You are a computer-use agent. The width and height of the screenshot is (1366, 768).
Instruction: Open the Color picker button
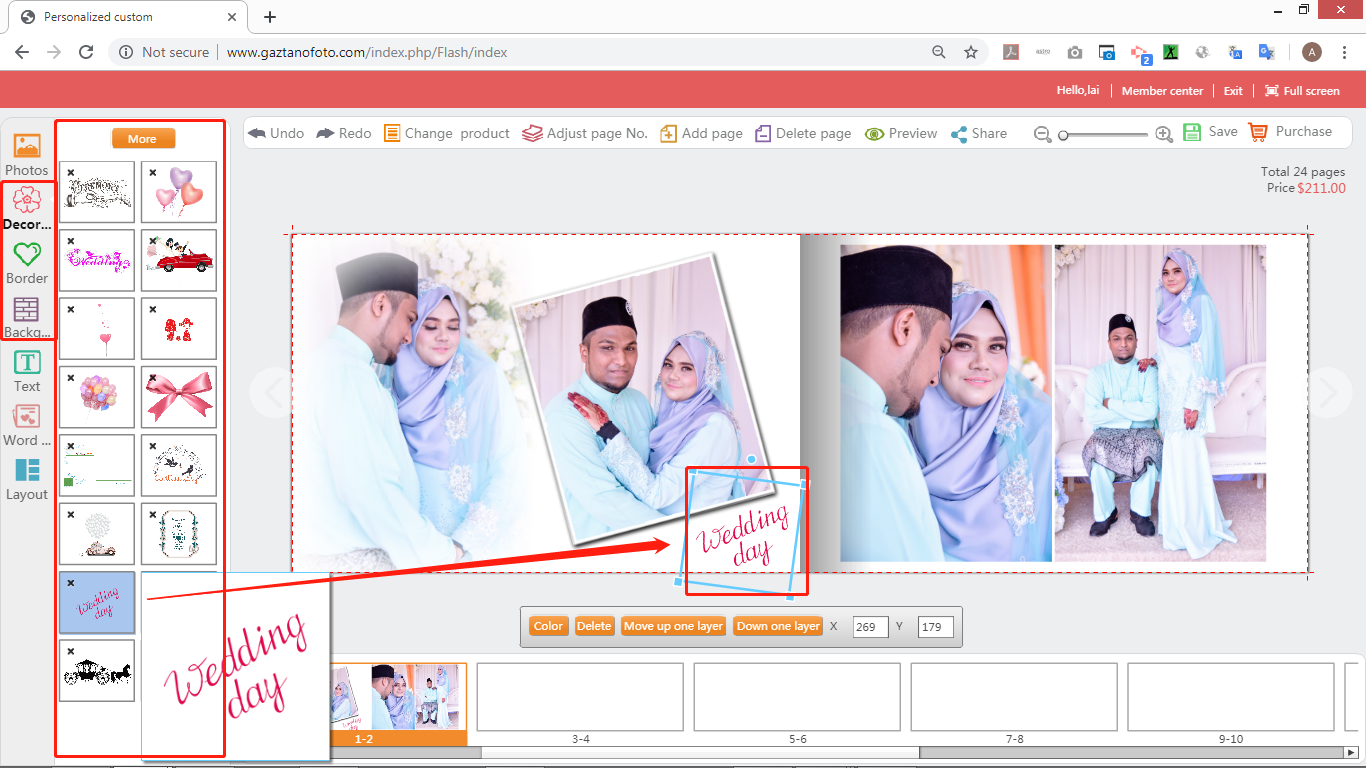[548, 626]
